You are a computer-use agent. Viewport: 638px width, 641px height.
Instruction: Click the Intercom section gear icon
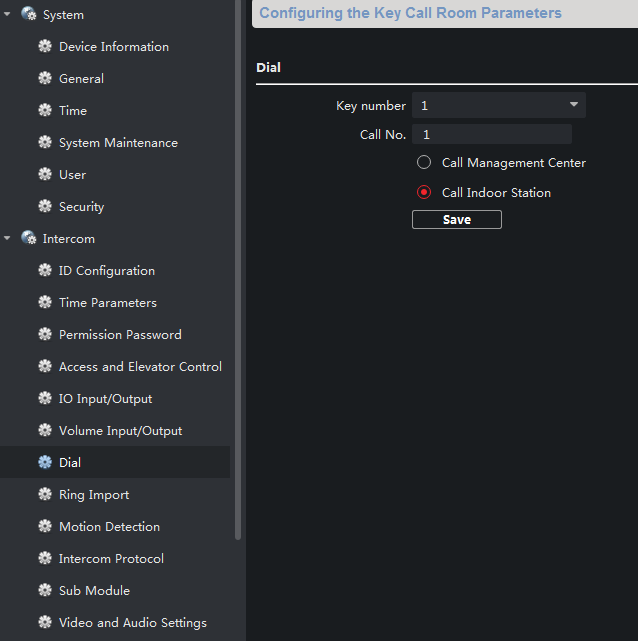[29, 239]
